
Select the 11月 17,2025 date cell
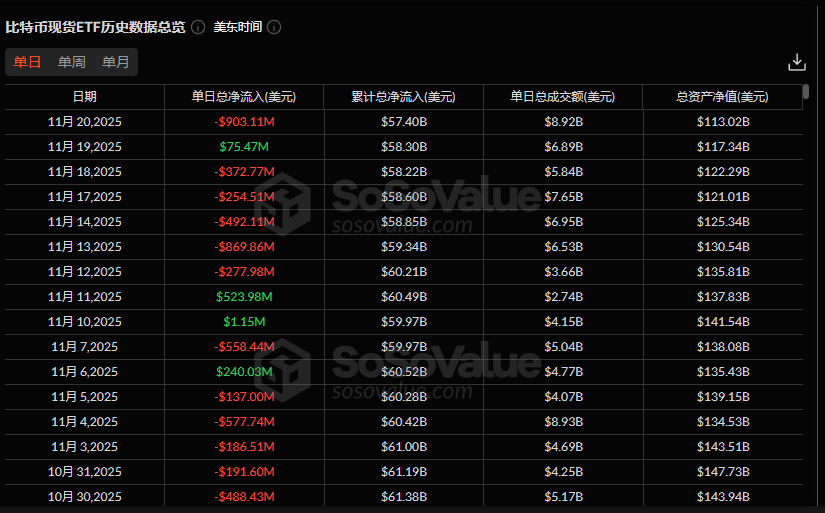pyautogui.click(x=85, y=197)
